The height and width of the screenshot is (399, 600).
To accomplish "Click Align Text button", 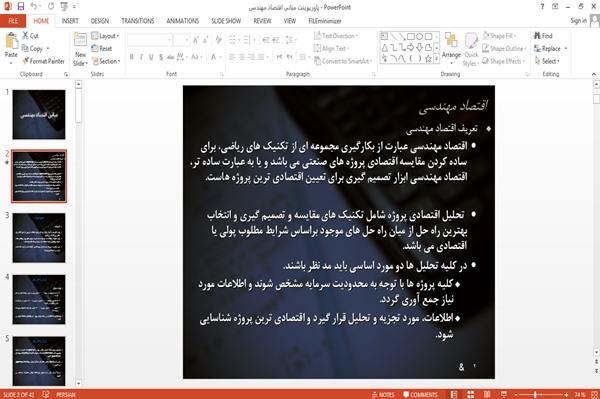I will [x=331, y=49].
